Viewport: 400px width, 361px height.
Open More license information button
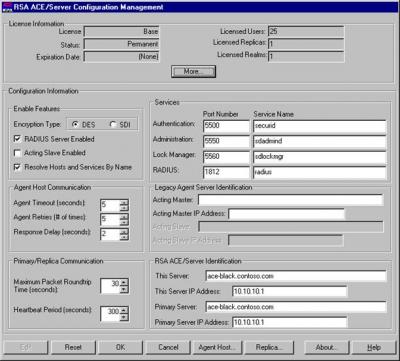click(193, 71)
